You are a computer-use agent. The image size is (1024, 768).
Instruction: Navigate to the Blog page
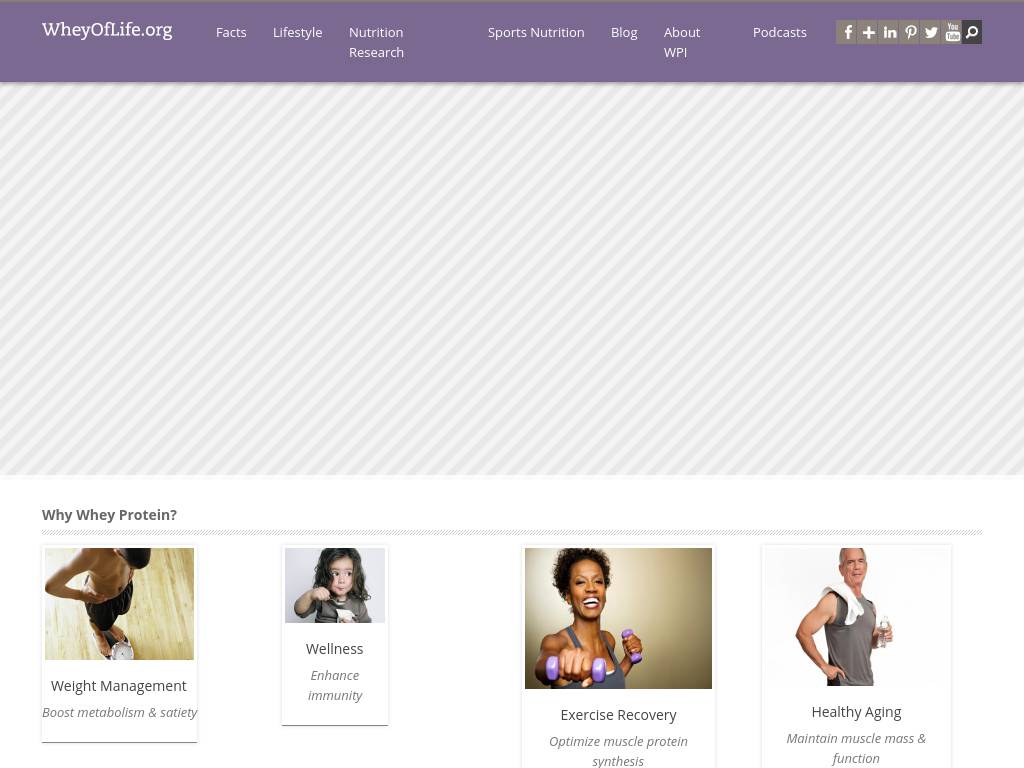[624, 33]
